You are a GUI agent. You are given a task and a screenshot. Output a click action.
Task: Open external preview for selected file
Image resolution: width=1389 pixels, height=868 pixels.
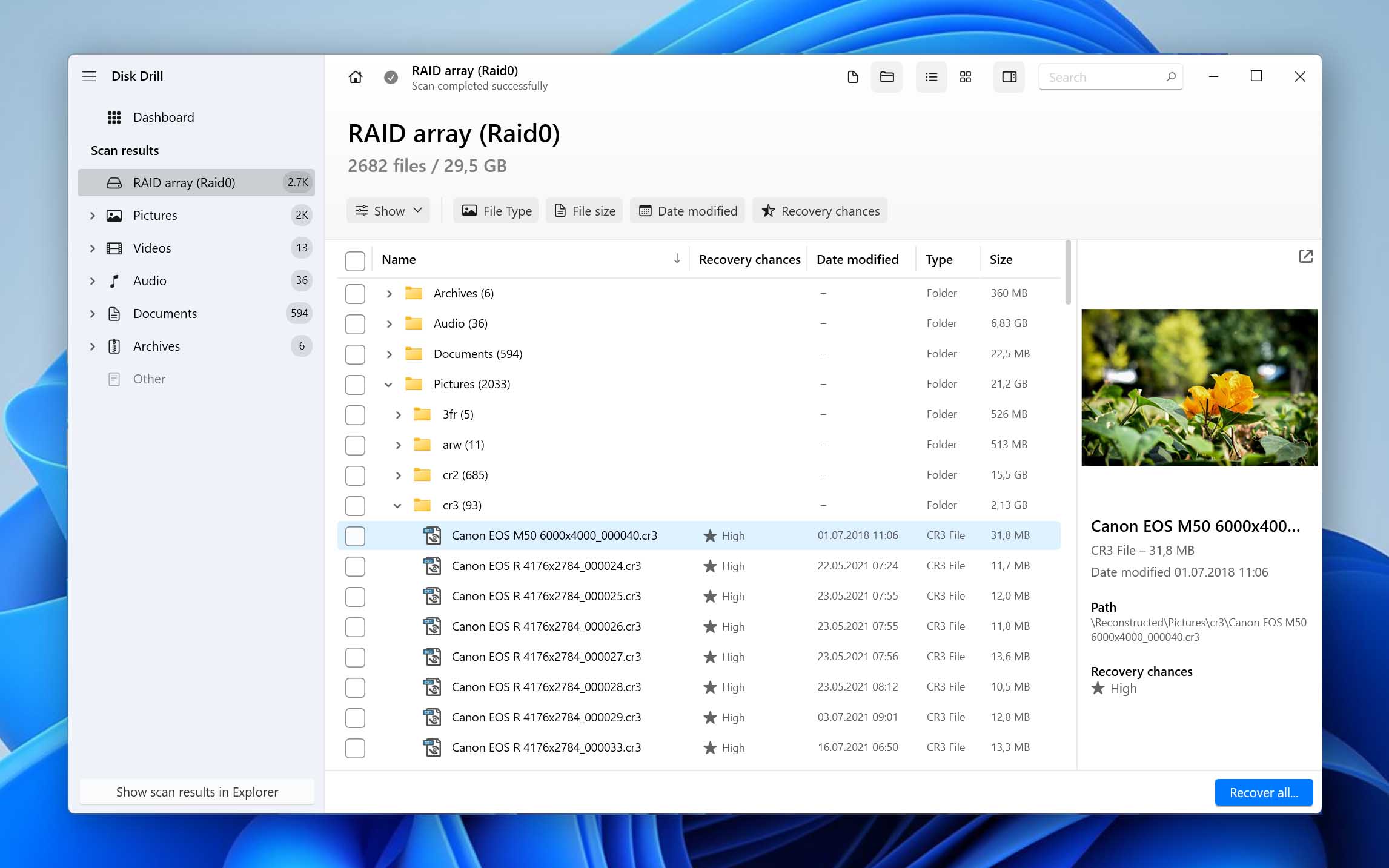coord(1306,256)
